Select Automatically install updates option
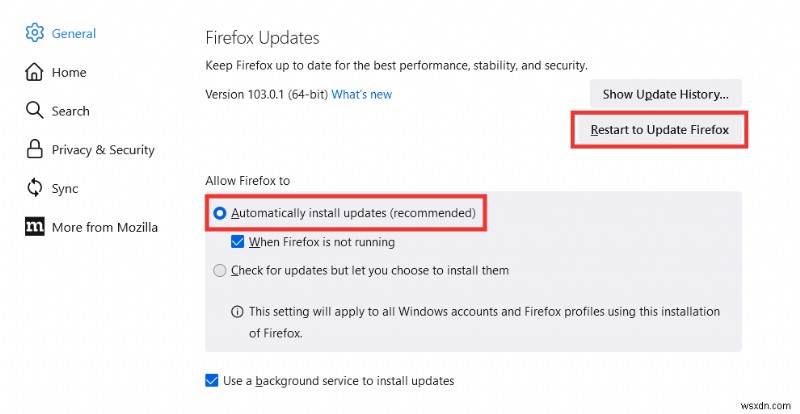800x414 pixels. 220,213
